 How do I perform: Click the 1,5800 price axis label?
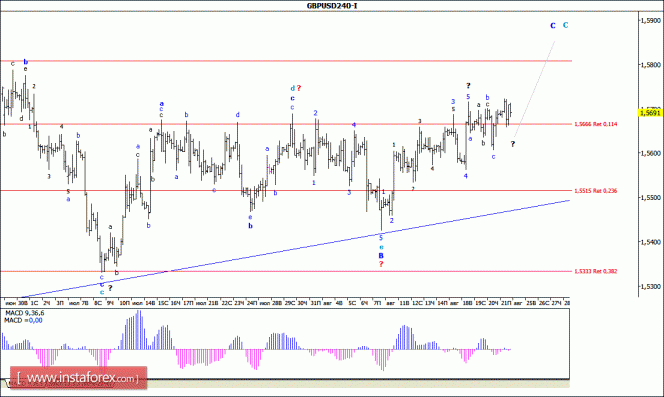click(x=651, y=65)
